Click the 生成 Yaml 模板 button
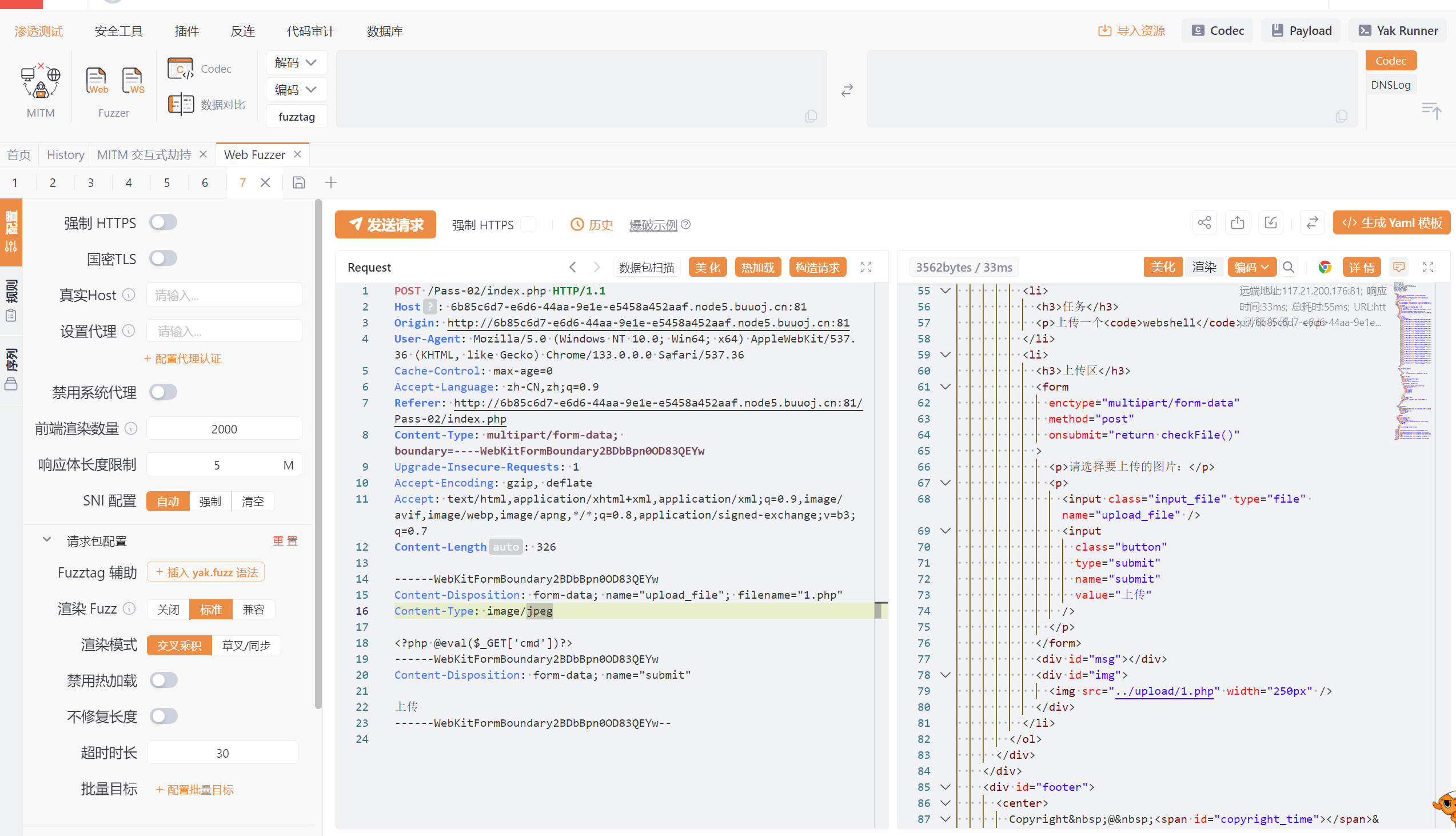The image size is (1456, 836). 1391,223
